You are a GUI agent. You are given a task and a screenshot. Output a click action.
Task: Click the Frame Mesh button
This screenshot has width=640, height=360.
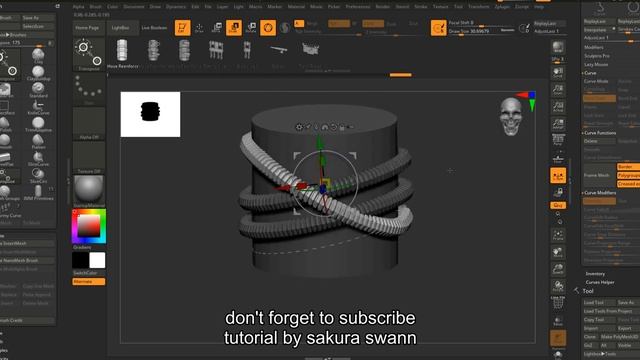[599, 176]
